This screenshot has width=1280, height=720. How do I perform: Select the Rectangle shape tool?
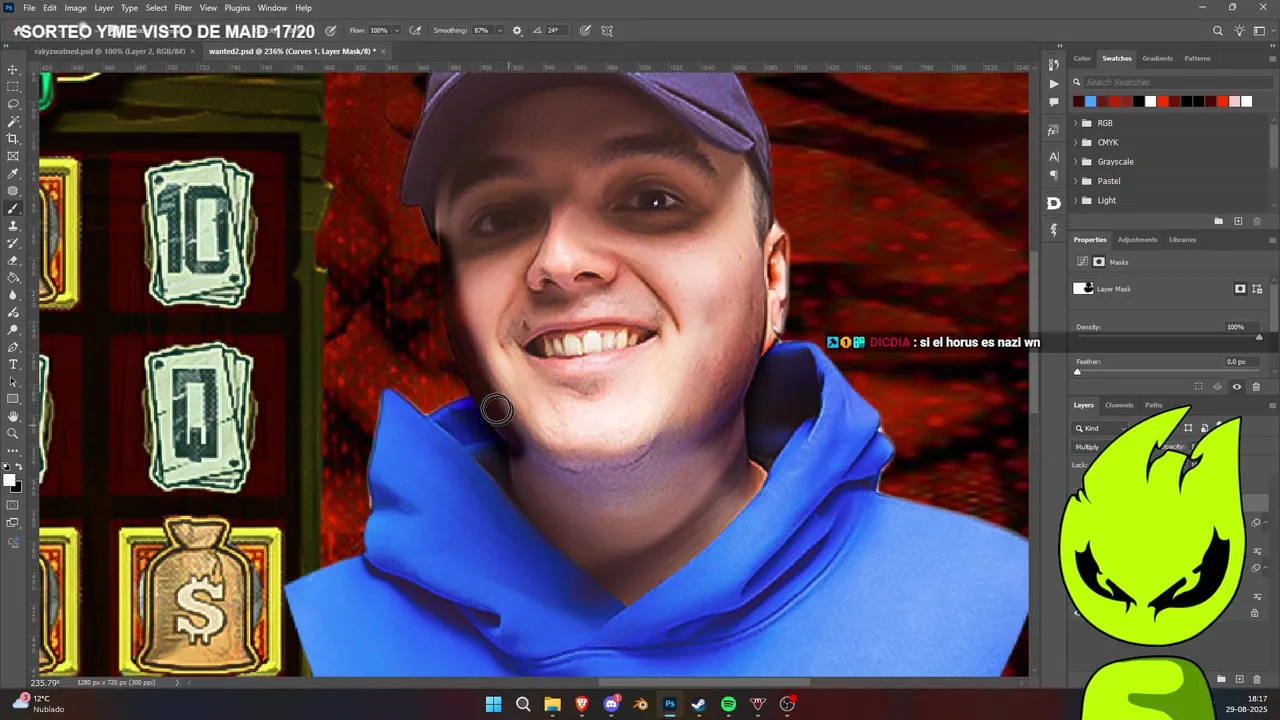(13, 399)
